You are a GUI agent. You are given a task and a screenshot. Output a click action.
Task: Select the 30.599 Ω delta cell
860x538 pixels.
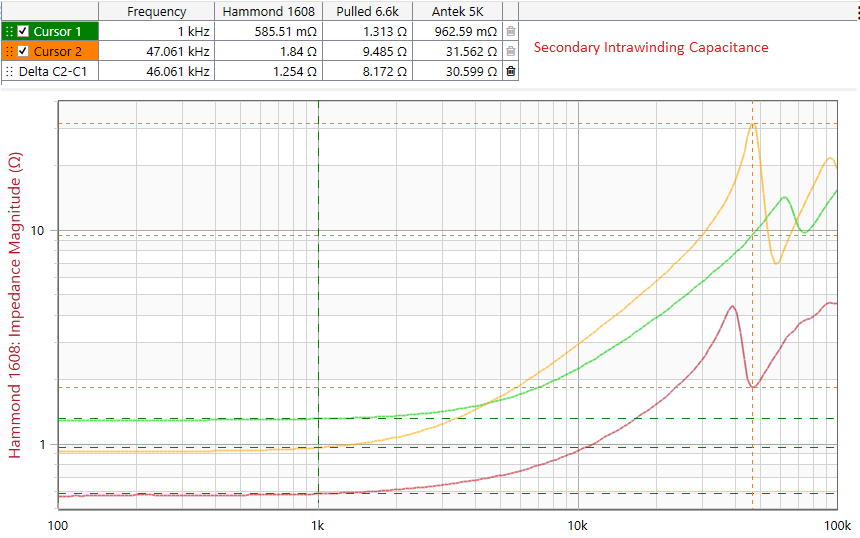[457, 71]
